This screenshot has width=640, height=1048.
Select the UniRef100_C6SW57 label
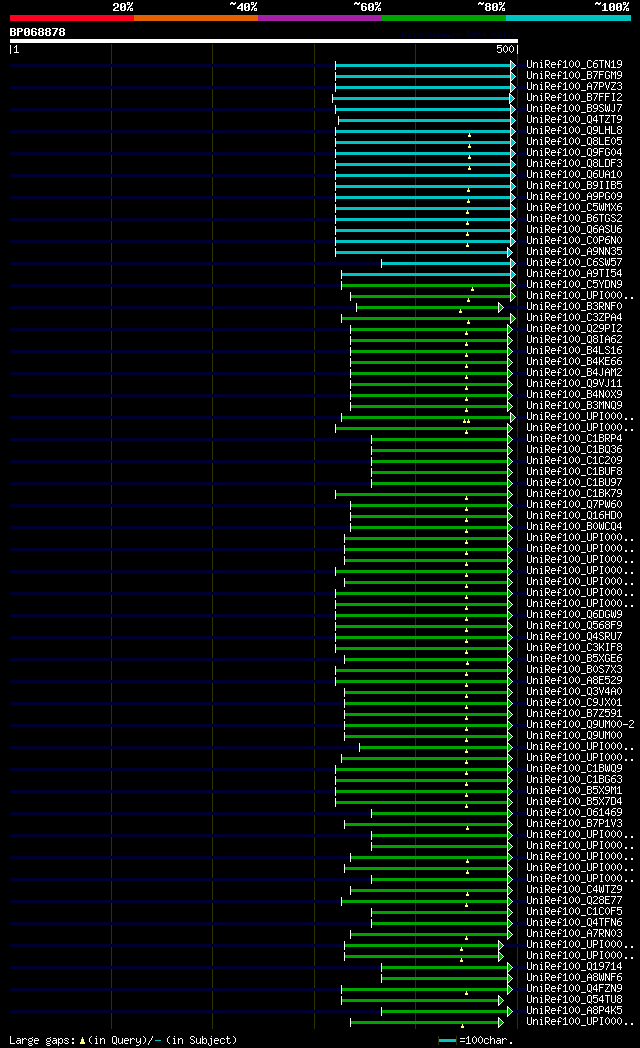coord(574,263)
